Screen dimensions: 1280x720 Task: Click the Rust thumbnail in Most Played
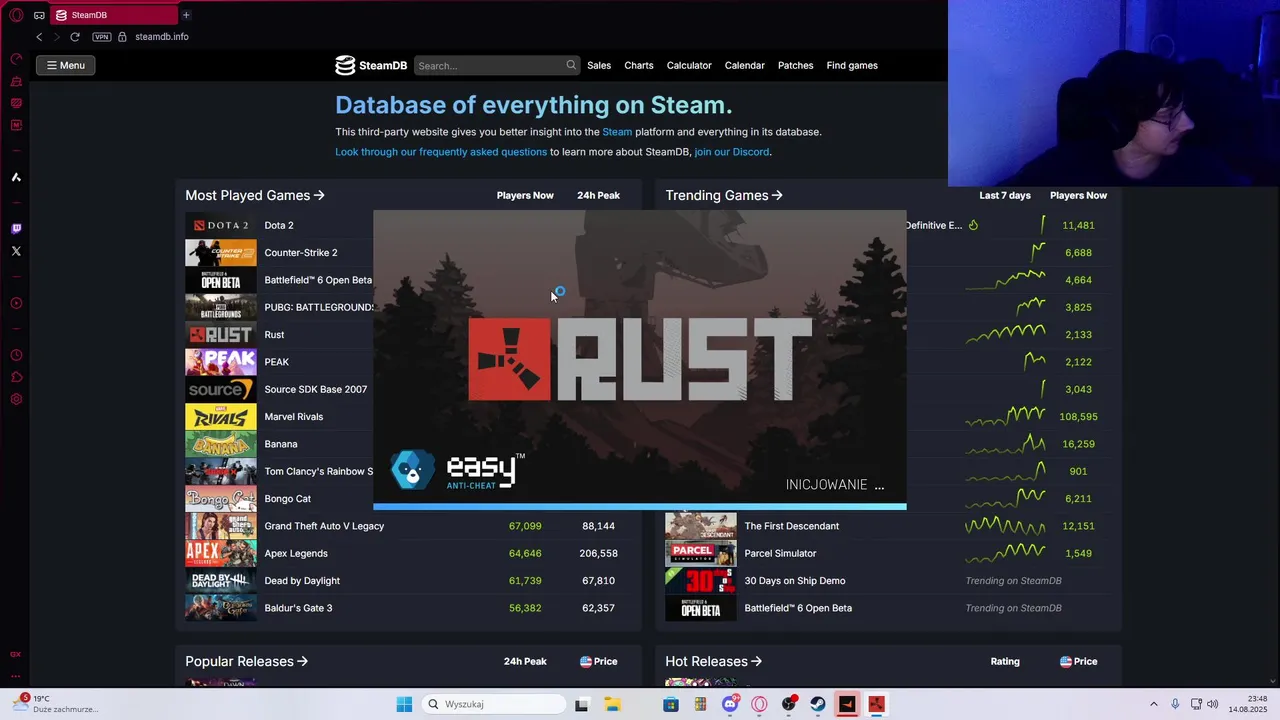coord(221,335)
